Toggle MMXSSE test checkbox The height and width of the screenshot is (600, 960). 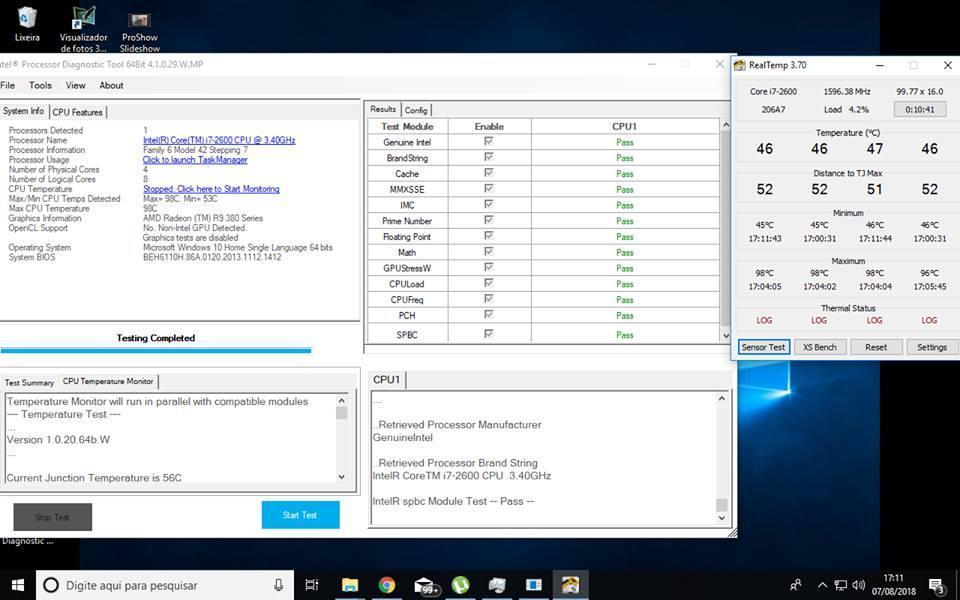[x=489, y=189]
